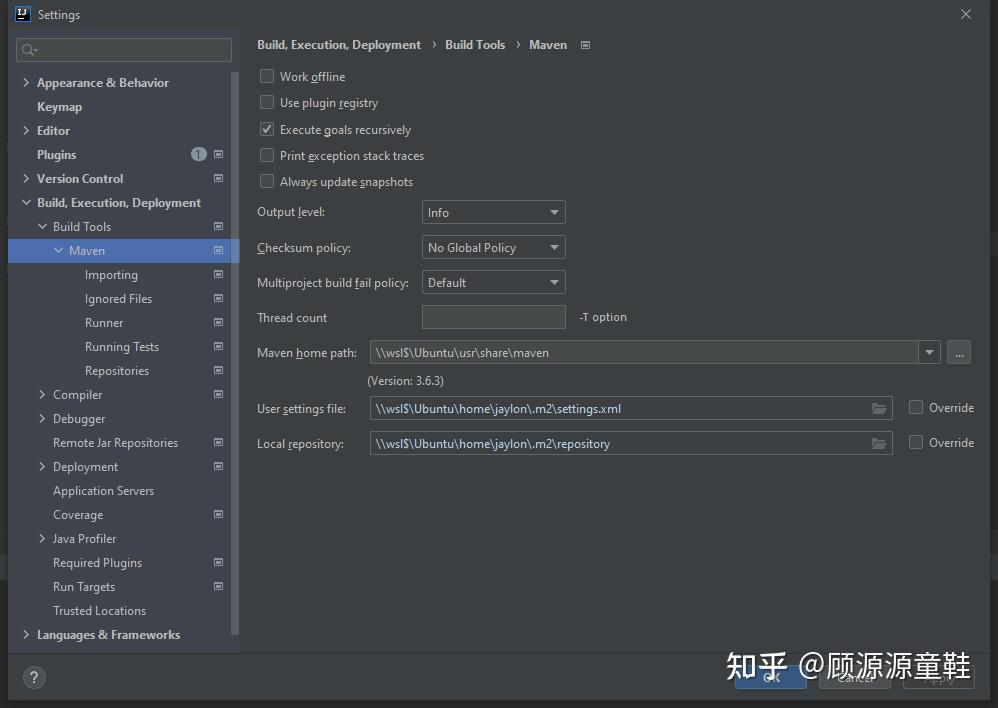This screenshot has height=708, width=998.
Task: Click the notification badge on Plugins entry
Action: pos(198,154)
